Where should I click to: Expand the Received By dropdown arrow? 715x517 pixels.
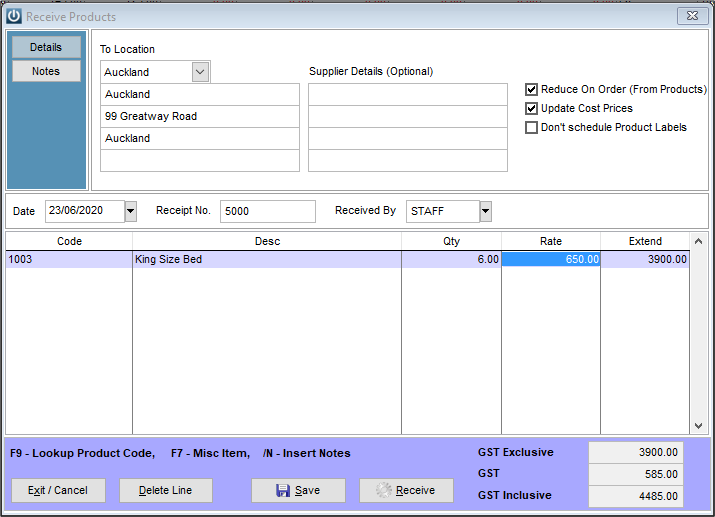point(486,212)
